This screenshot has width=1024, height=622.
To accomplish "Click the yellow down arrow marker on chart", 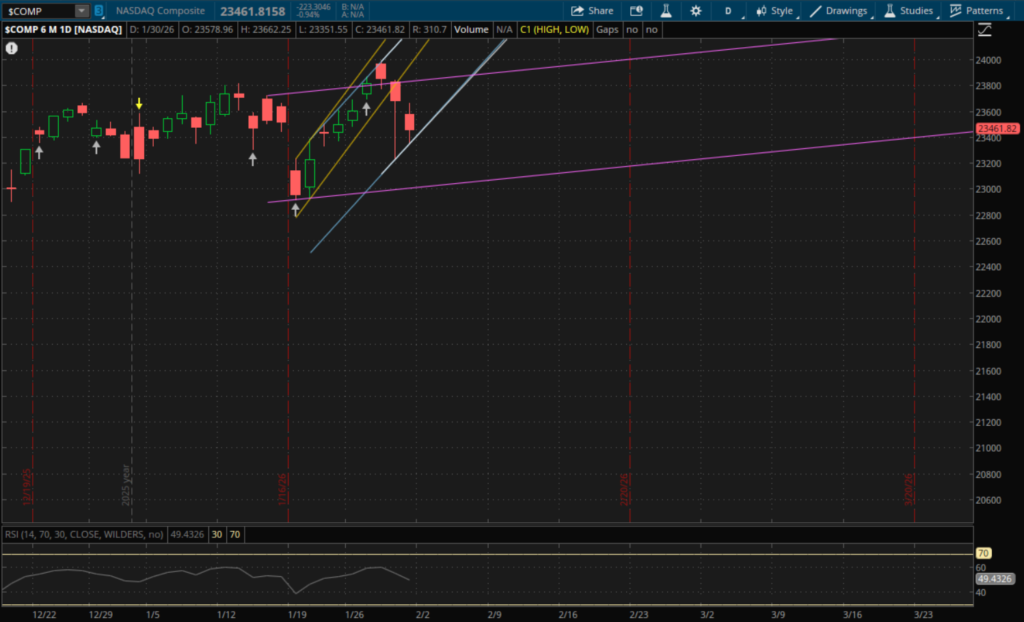I will click(x=139, y=103).
